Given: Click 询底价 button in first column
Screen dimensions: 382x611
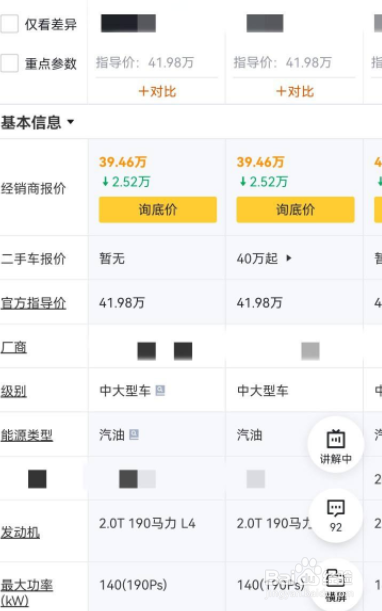Looking at the screenshot, I should [x=157, y=210].
